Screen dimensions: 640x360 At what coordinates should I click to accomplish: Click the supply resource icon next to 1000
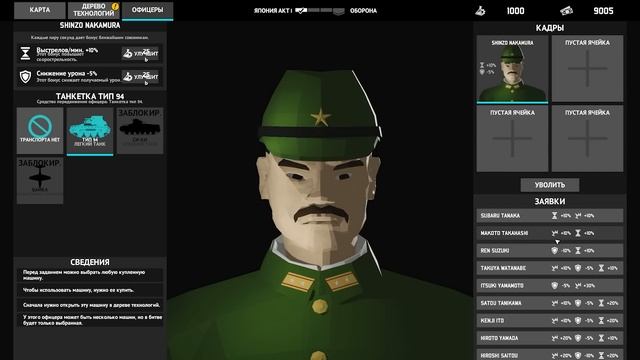[x=481, y=11]
